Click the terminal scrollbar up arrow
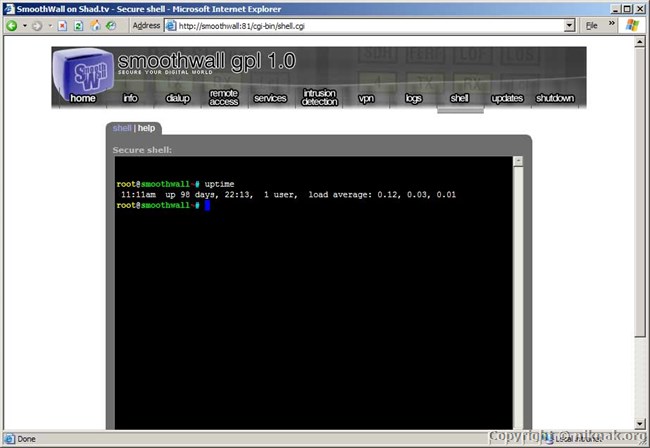650x448 pixels. pyautogui.click(x=518, y=161)
